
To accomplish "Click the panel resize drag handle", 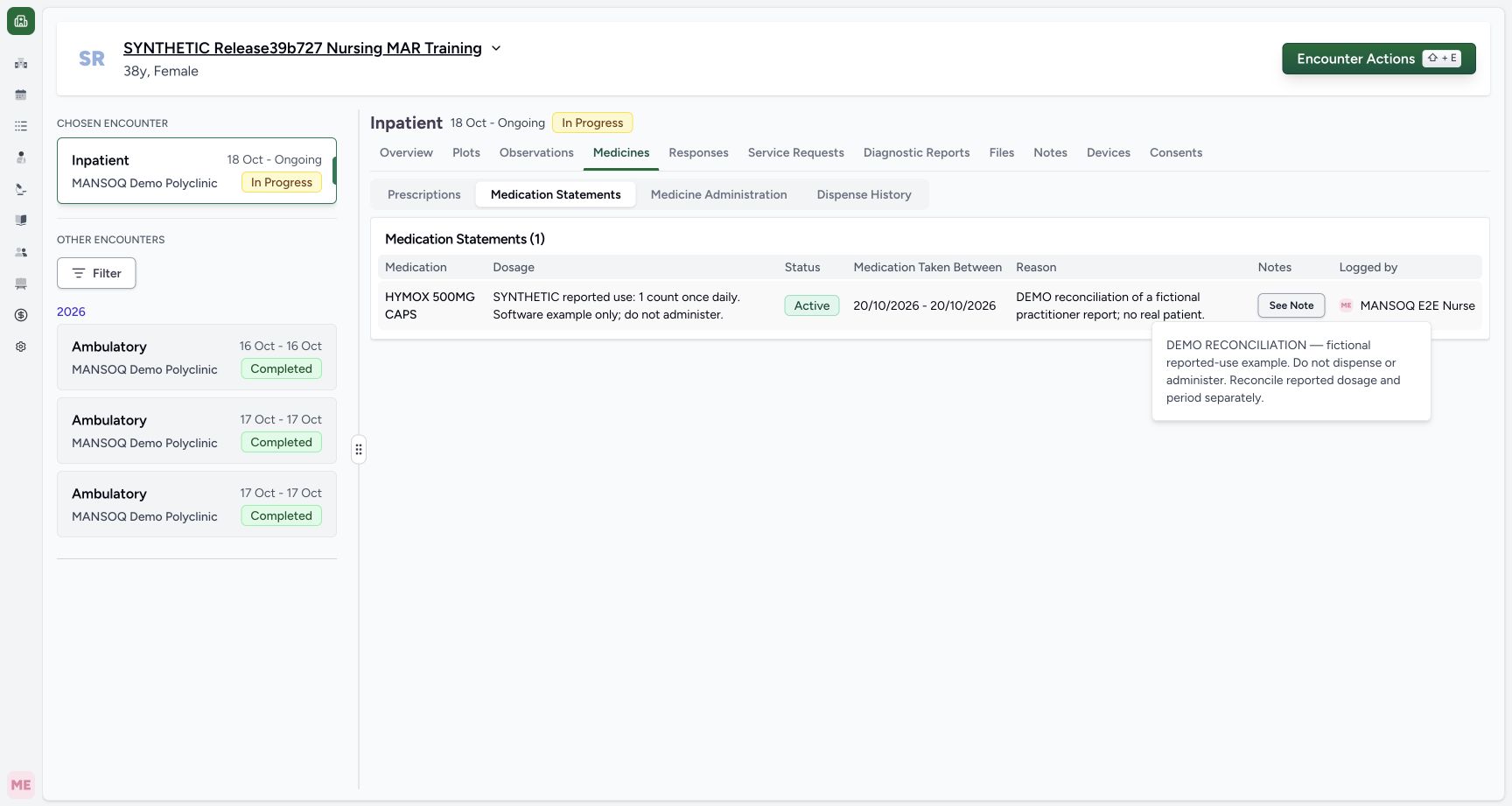I will [x=359, y=450].
